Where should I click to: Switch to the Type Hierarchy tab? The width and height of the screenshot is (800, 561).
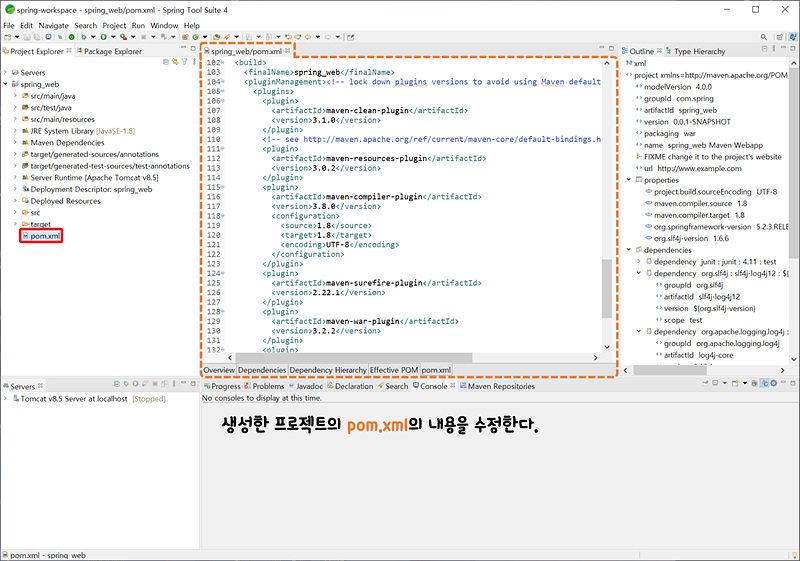click(695, 51)
